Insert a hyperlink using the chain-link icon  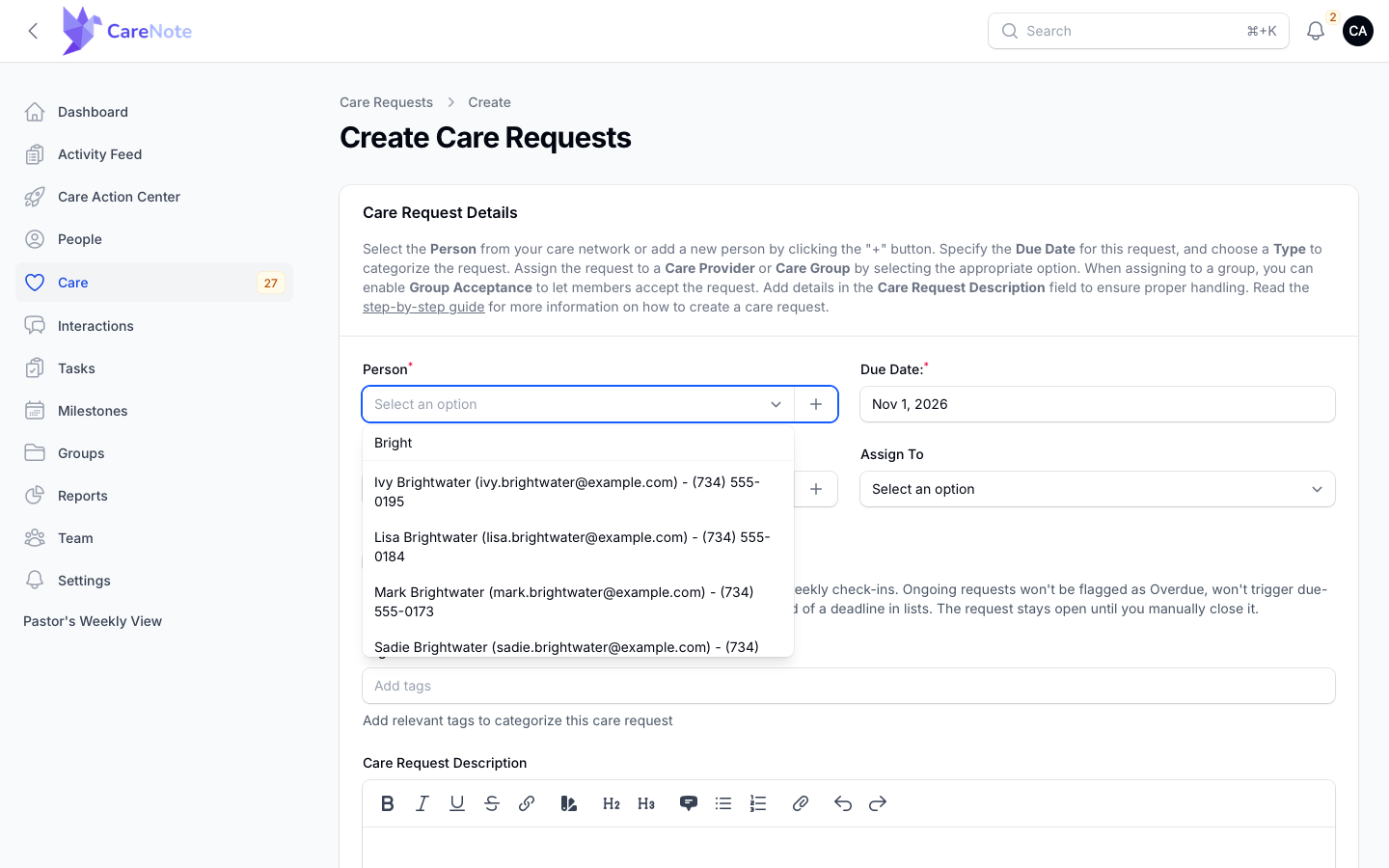point(527,803)
